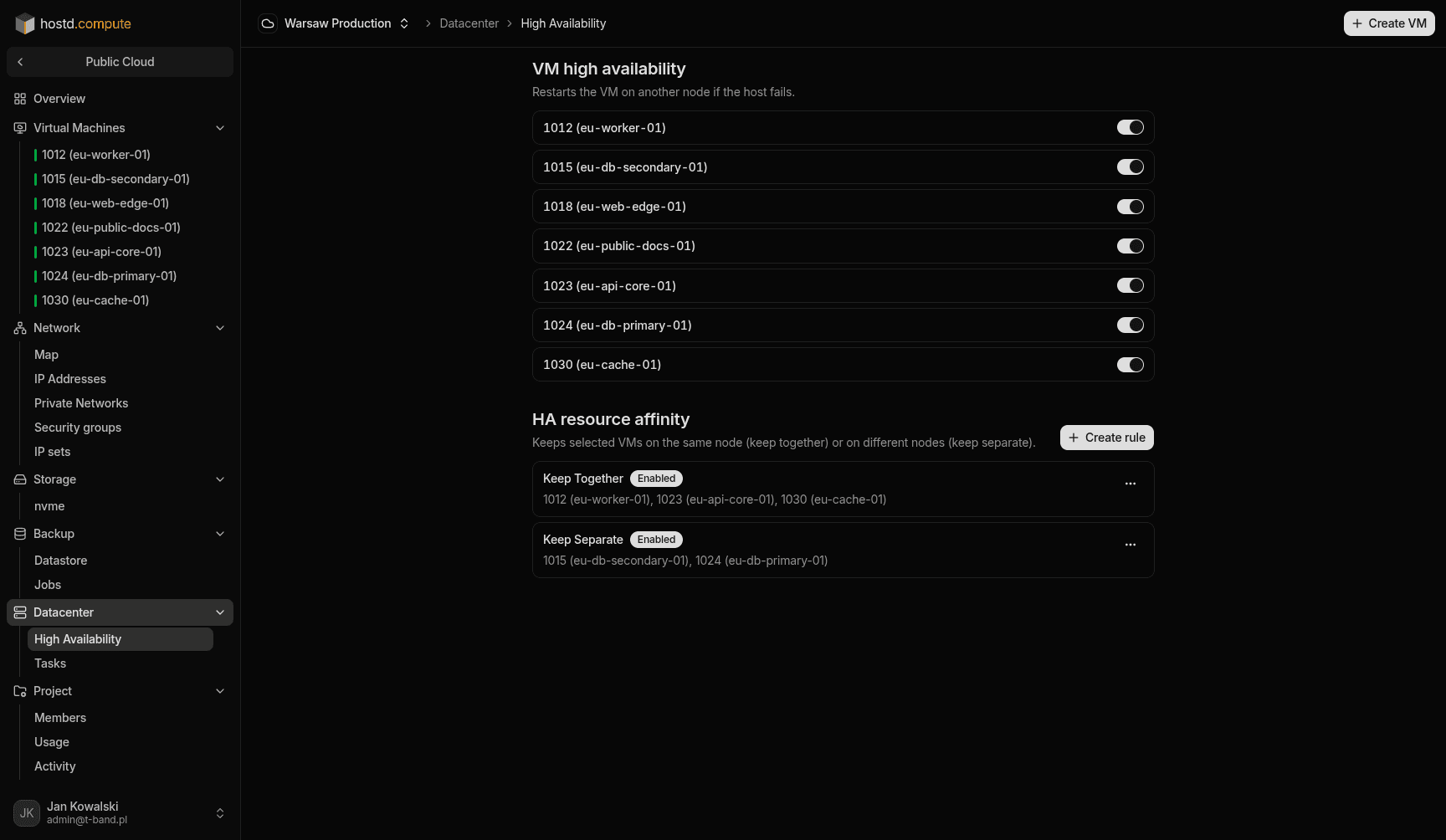Collapse the Storage section chevron
Viewport: 1446px width, 840px height.
tap(220, 479)
